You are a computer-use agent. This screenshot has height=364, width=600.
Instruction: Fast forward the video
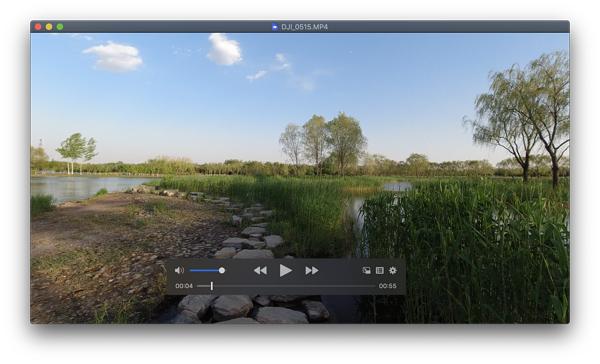pos(312,271)
